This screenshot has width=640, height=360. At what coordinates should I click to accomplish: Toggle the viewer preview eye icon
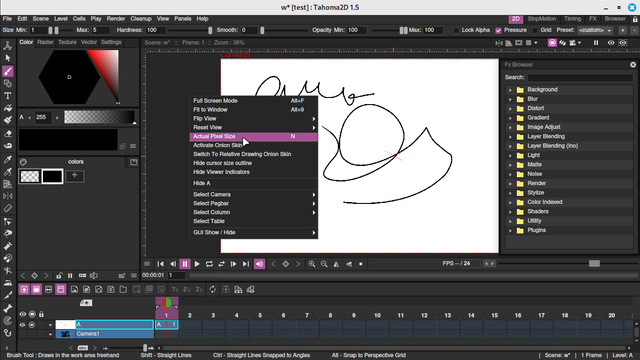click(611, 42)
